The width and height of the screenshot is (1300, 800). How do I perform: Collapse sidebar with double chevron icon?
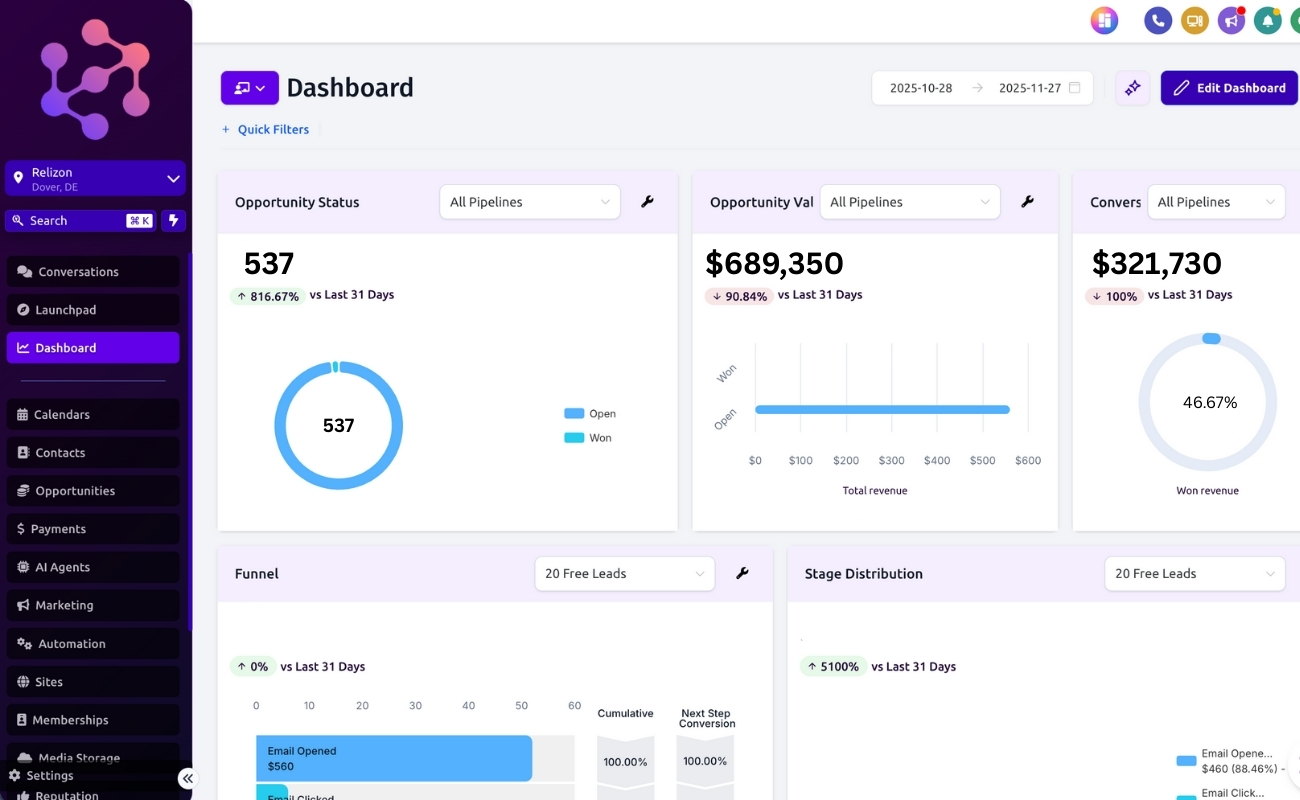(x=187, y=778)
